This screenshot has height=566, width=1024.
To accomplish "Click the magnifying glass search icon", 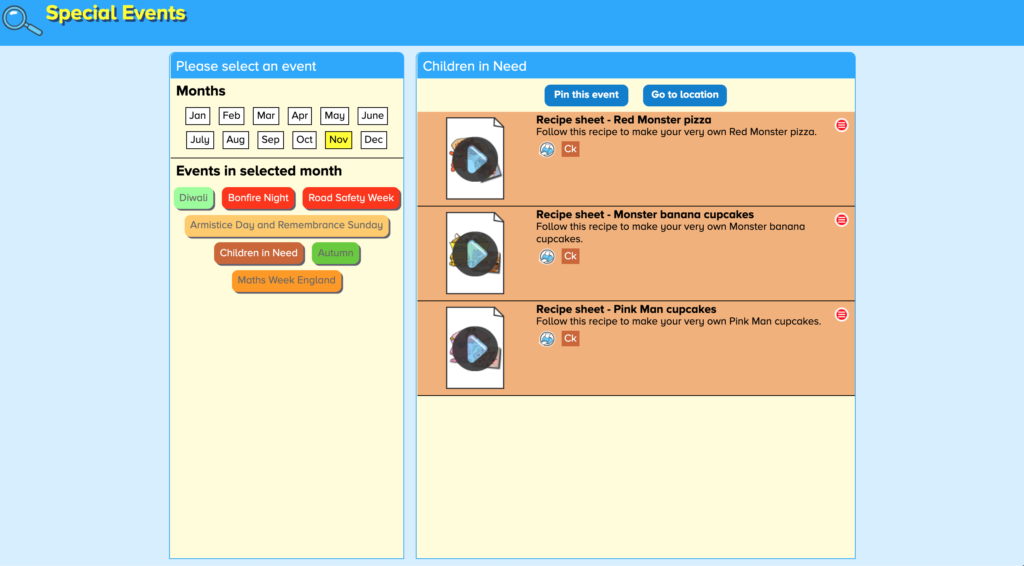I will pyautogui.click(x=22, y=20).
